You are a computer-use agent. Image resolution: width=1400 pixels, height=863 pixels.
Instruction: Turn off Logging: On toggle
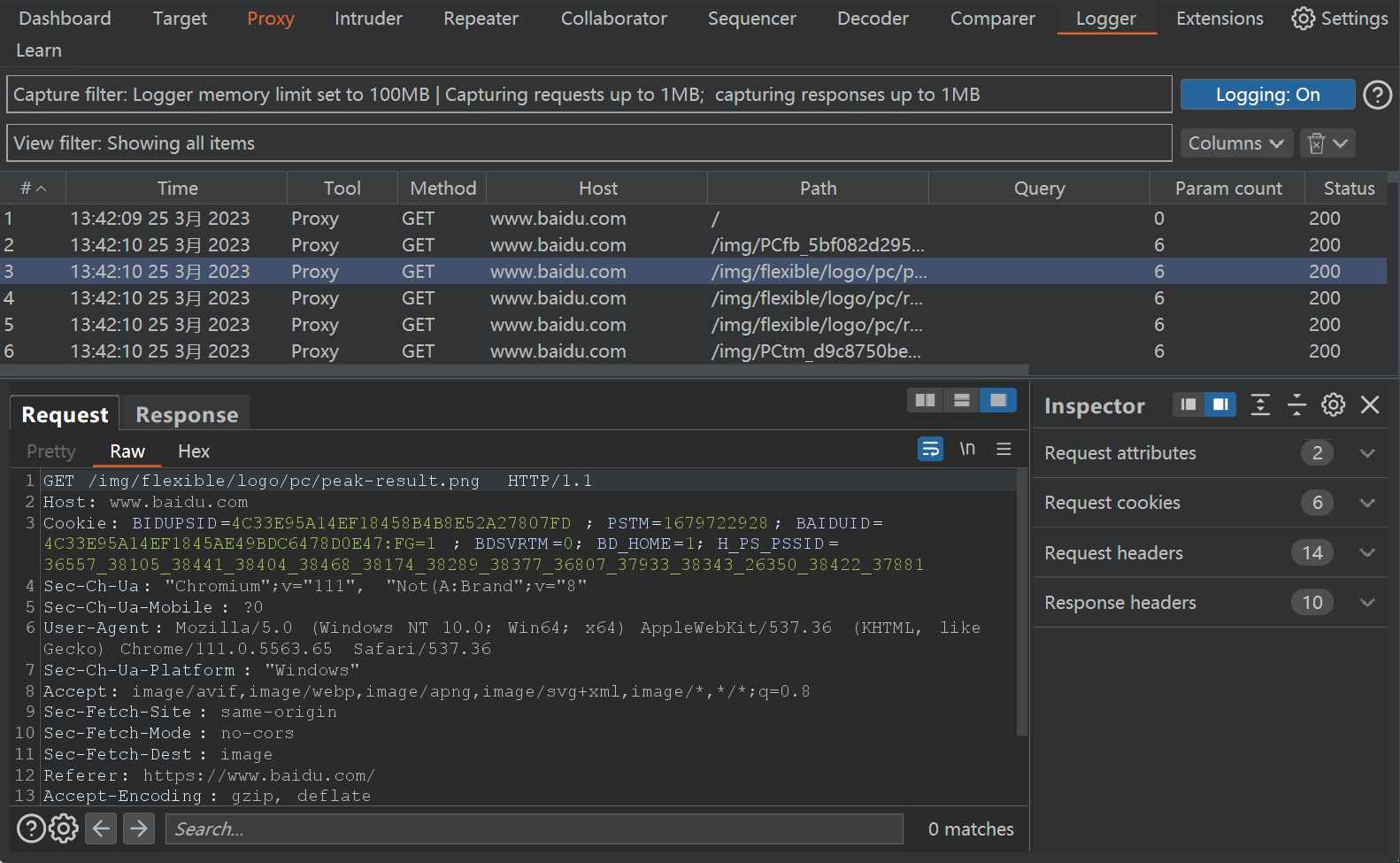point(1266,95)
